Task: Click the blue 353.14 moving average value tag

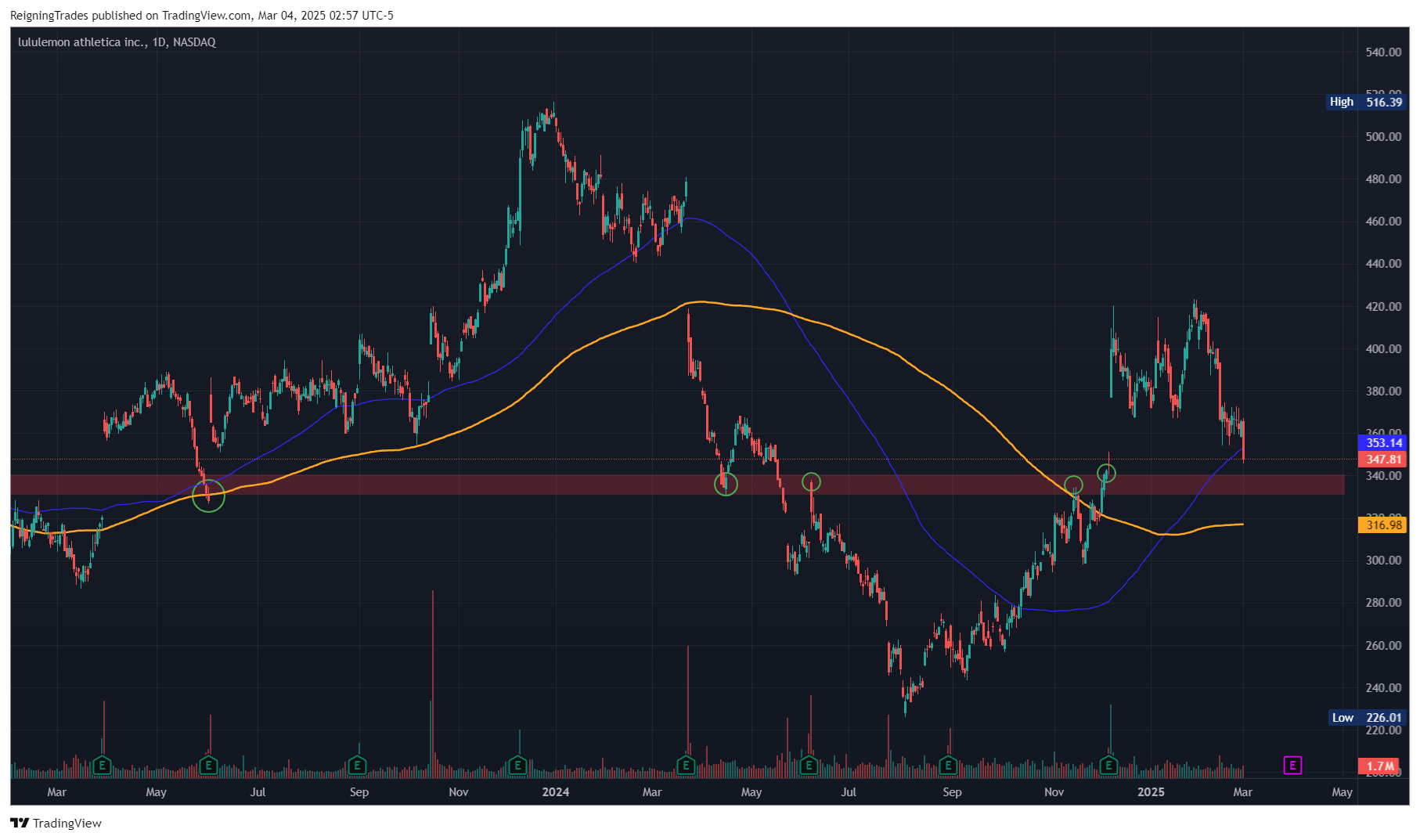Action: click(x=1383, y=443)
